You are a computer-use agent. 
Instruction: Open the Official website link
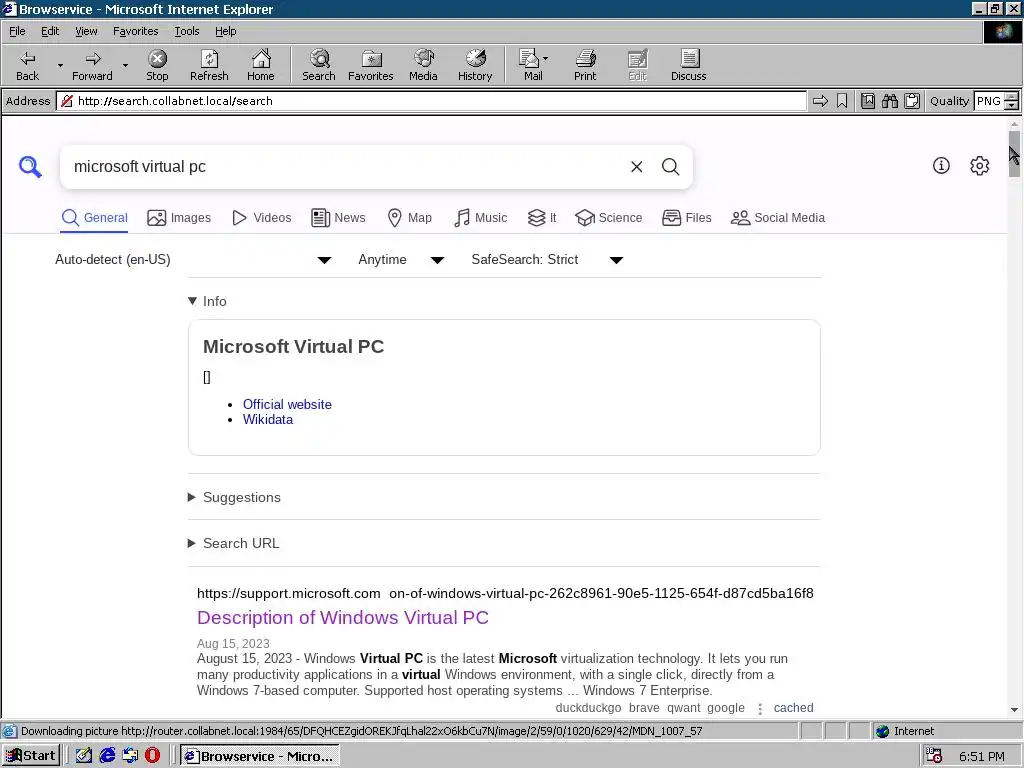pyautogui.click(x=287, y=404)
